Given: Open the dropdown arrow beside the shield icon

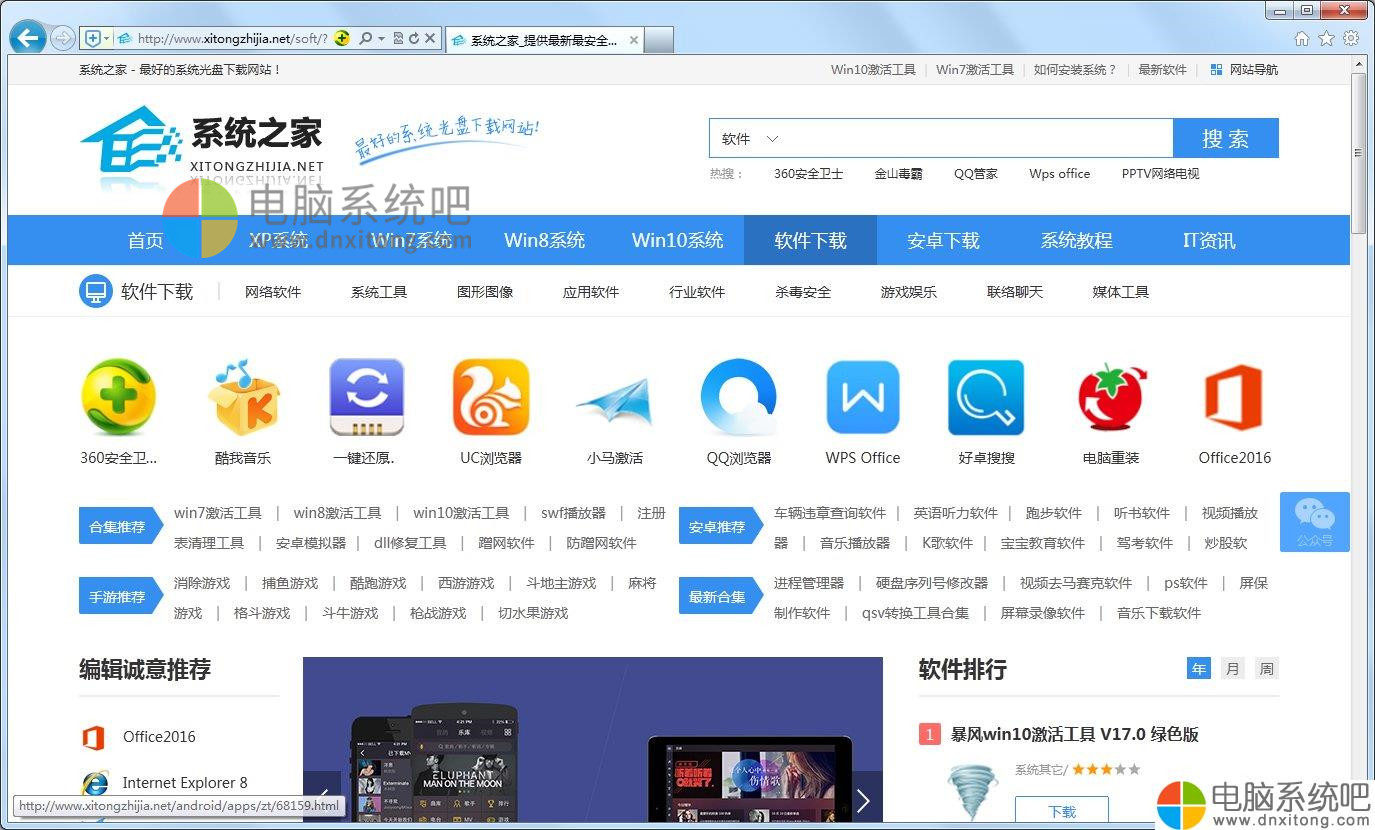Looking at the screenshot, I should click(107, 38).
